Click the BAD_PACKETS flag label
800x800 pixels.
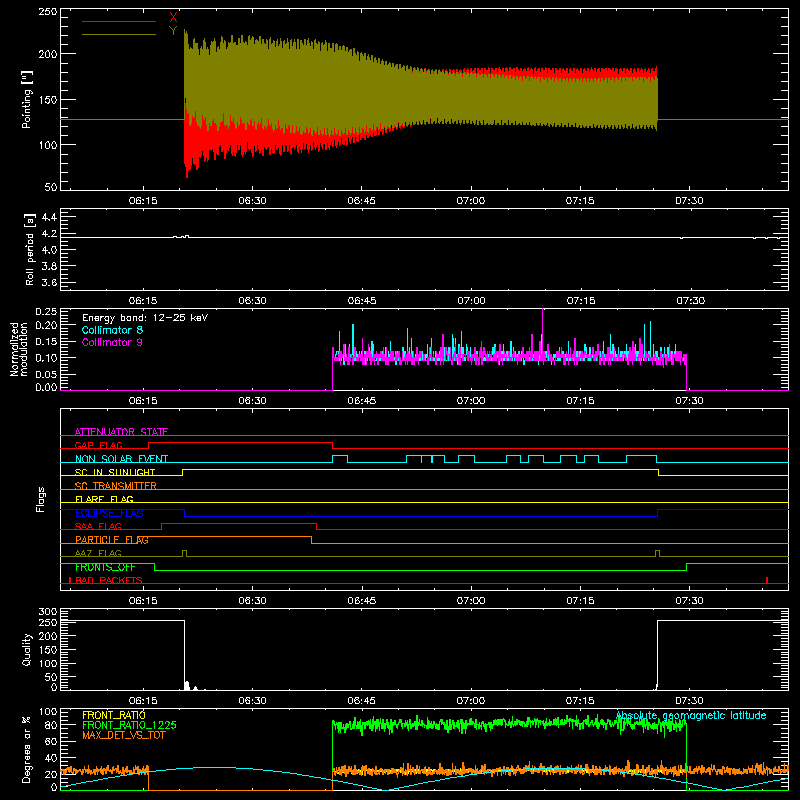[108, 580]
